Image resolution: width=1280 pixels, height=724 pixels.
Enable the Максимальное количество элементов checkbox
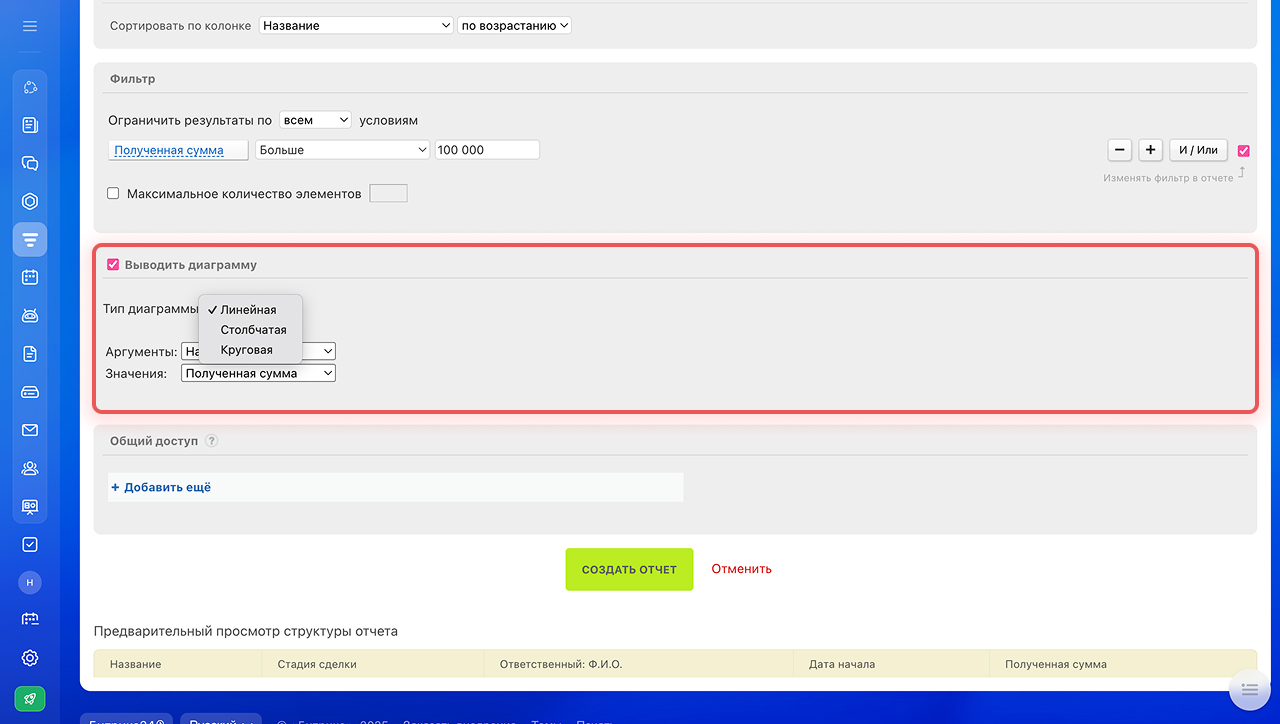113,193
